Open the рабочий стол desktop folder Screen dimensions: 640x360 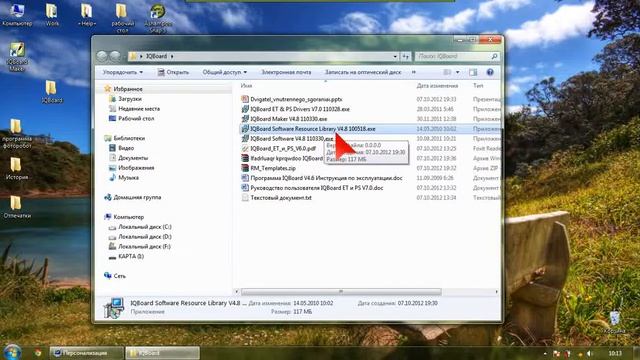pyautogui.click(x=122, y=18)
